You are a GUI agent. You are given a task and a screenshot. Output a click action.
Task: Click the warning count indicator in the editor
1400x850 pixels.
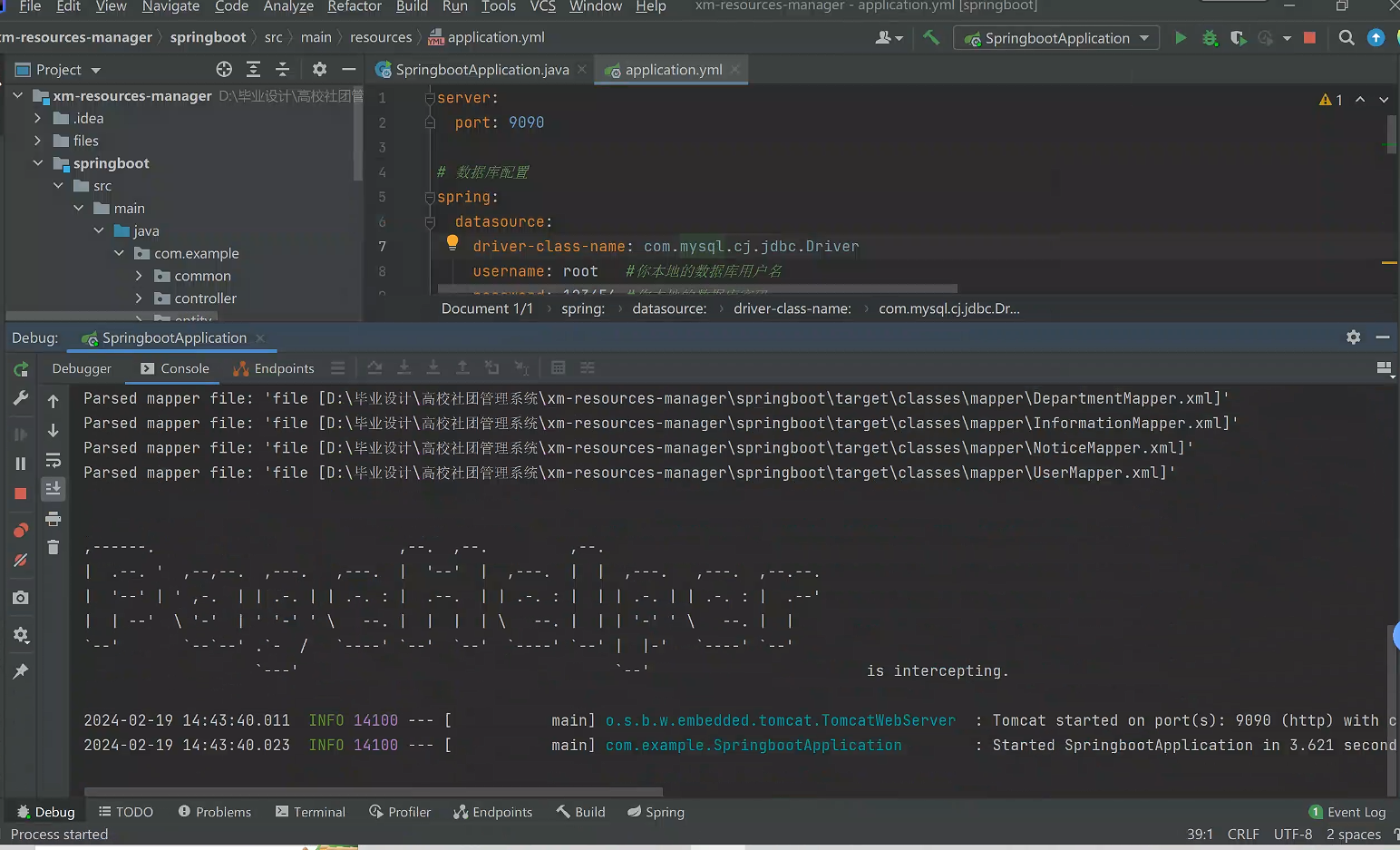pos(1330,100)
